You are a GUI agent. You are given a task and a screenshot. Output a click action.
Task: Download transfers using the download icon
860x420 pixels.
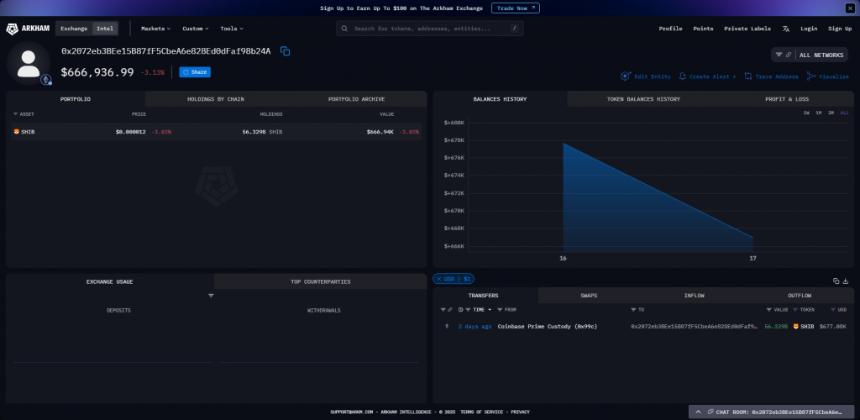pyautogui.click(x=845, y=281)
